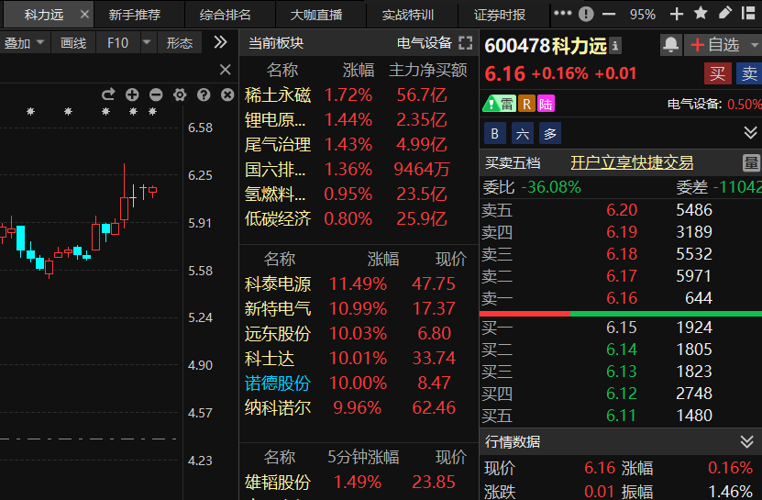Click the chart redo/share arrow icon
This screenshot has height=500, width=762.
(108, 94)
